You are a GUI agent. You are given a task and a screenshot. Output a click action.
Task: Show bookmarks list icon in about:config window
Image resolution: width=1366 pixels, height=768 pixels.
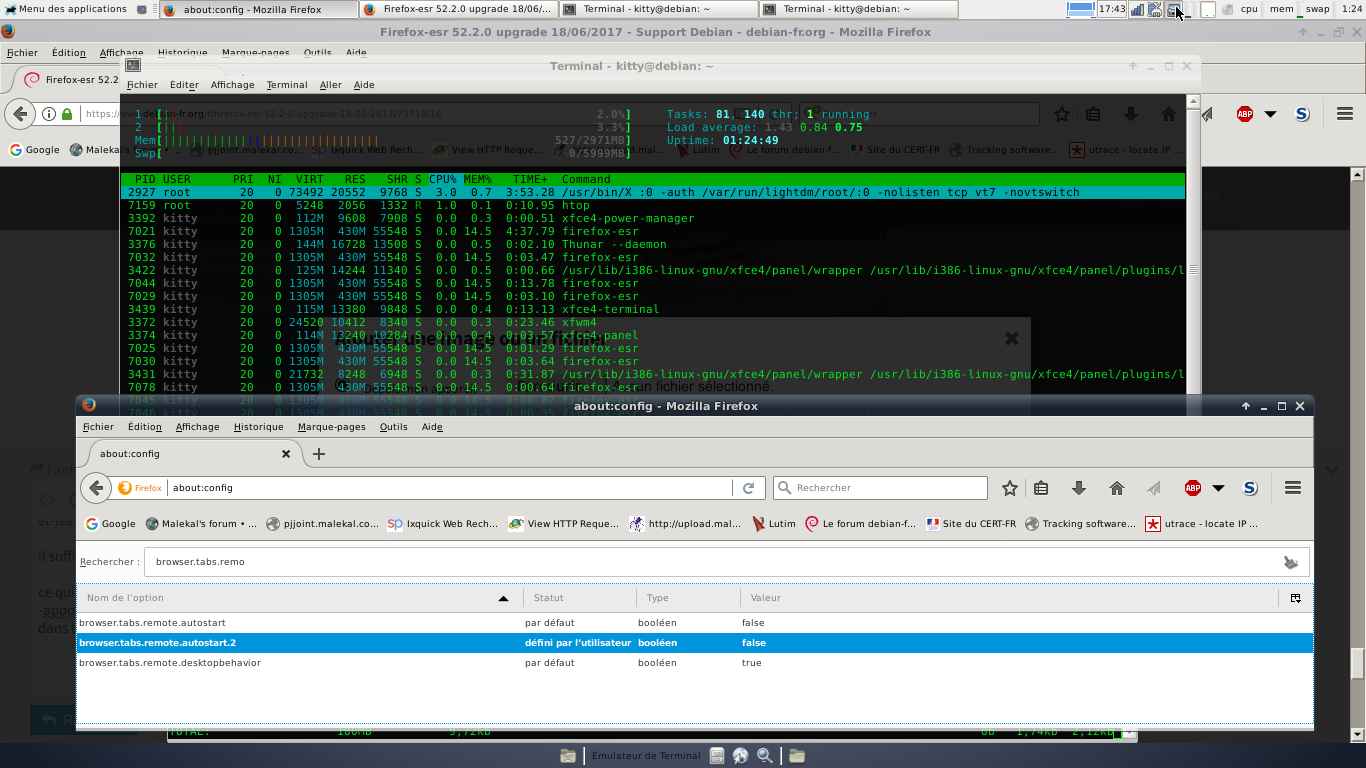1041,488
